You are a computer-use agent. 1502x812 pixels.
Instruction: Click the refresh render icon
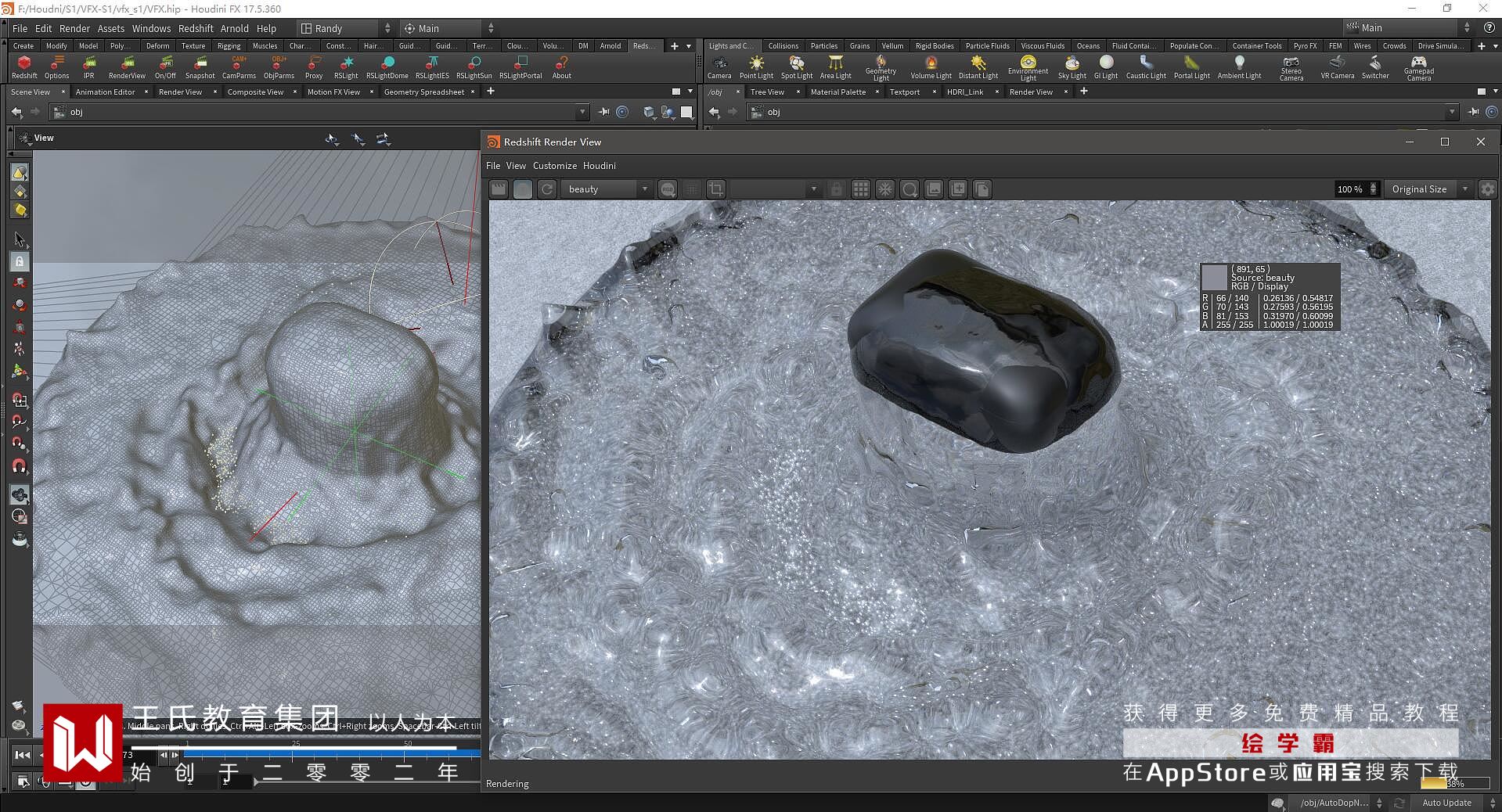(547, 189)
